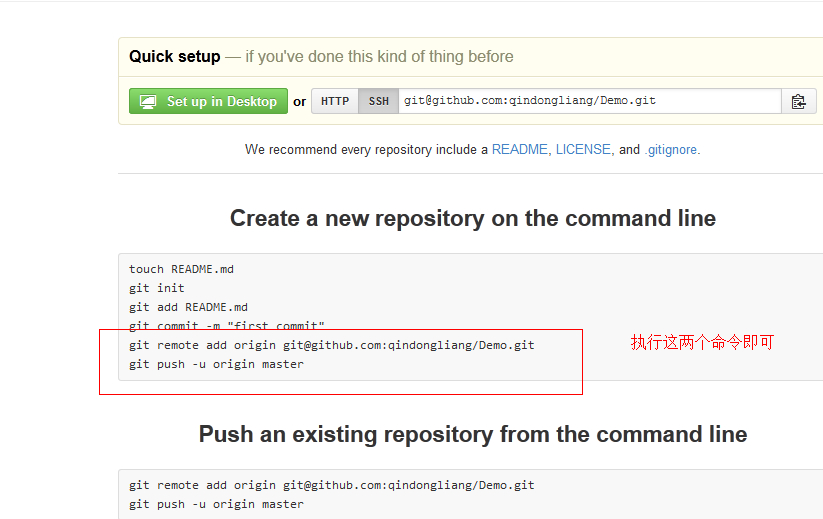Open the README link
823x519 pixels.
coord(520,150)
